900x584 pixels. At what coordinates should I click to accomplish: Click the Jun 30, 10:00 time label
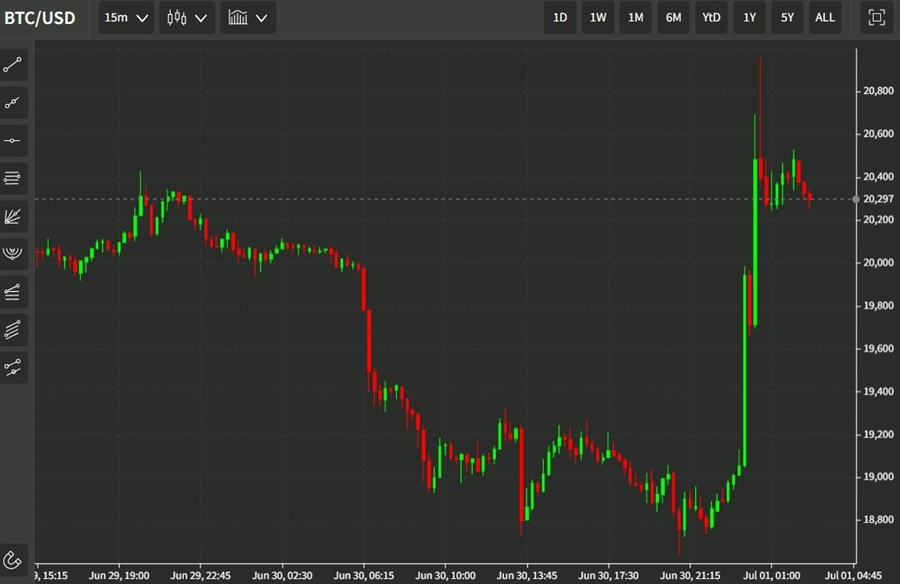coord(445,575)
